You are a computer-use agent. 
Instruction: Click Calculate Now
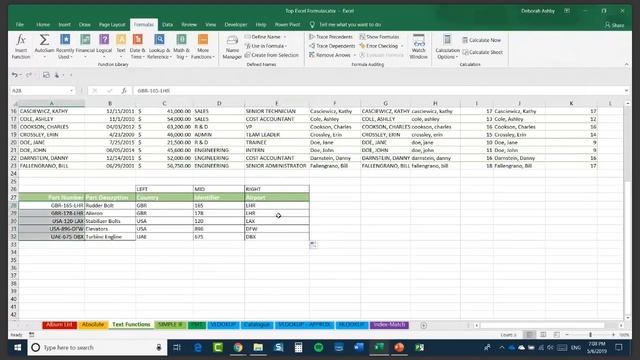(x=482, y=40)
